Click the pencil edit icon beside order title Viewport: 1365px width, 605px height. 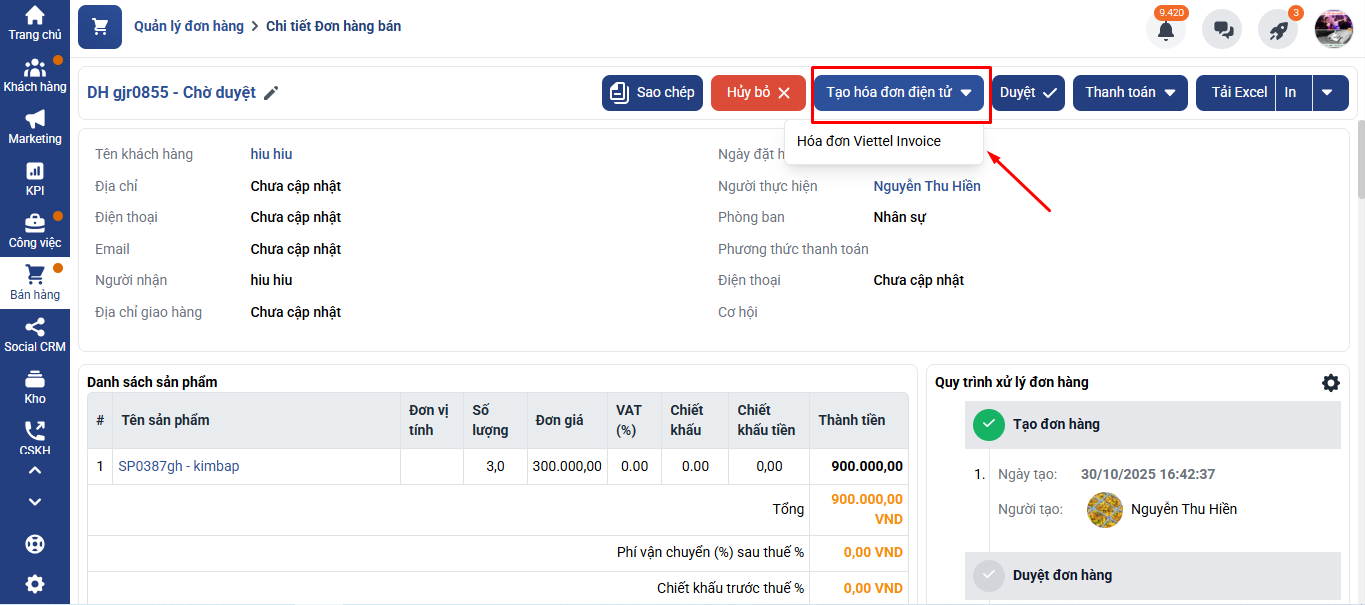(x=271, y=93)
